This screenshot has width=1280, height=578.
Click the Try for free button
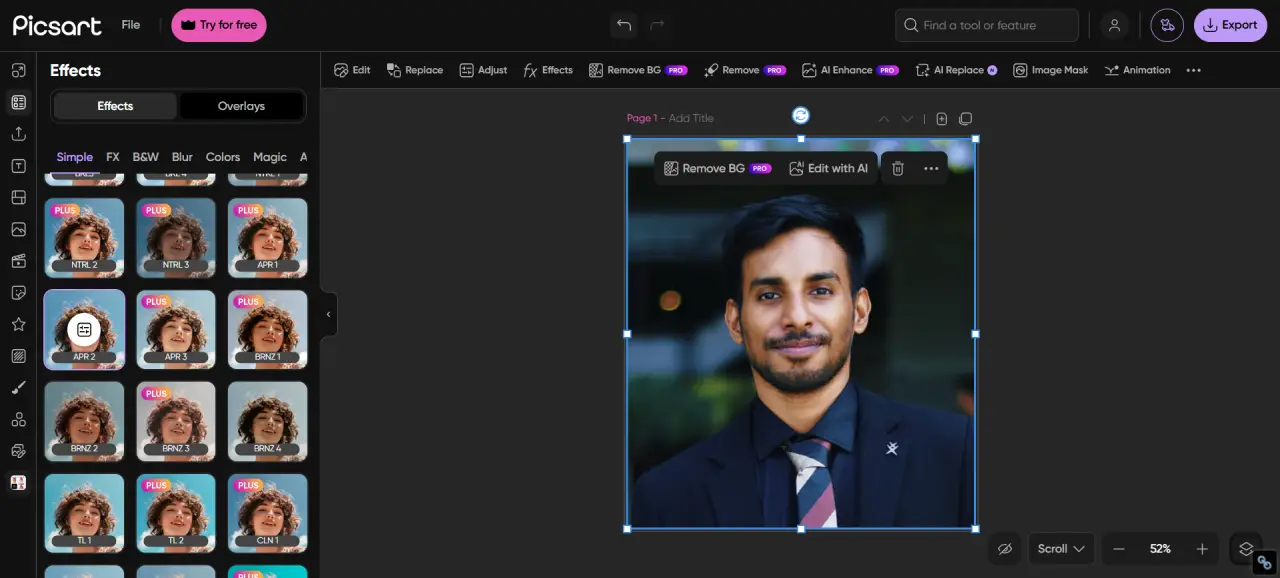point(219,25)
